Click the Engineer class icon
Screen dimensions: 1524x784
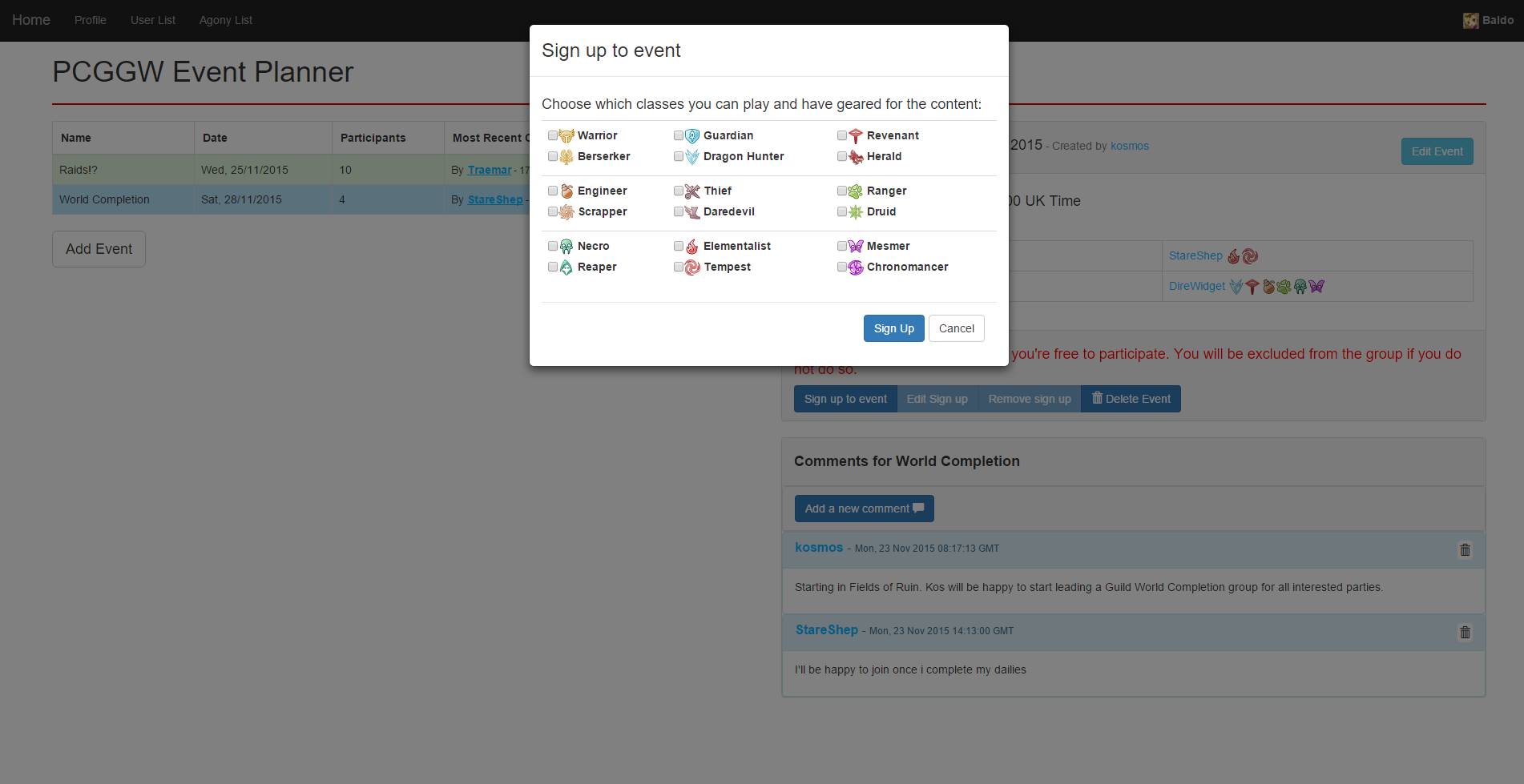point(566,191)
